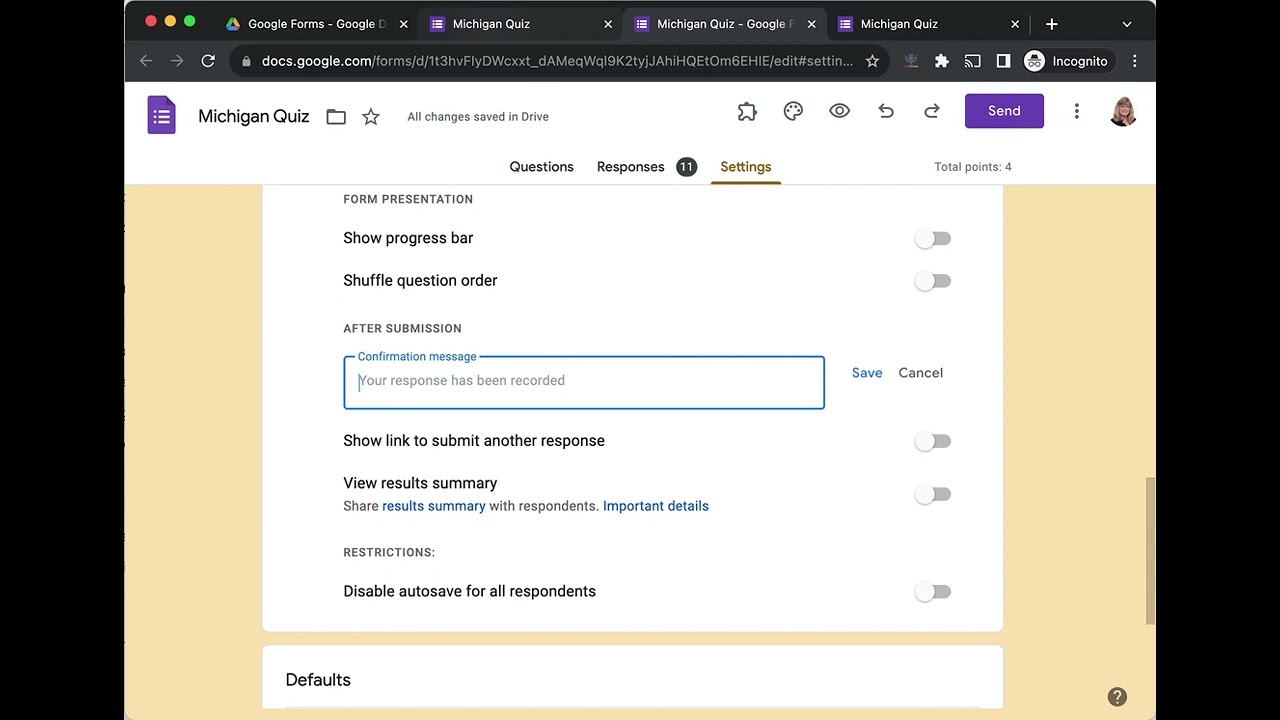Open the help question mark icon
The height and width of the screenshot is (720, 1280).
pos(1117,697)
